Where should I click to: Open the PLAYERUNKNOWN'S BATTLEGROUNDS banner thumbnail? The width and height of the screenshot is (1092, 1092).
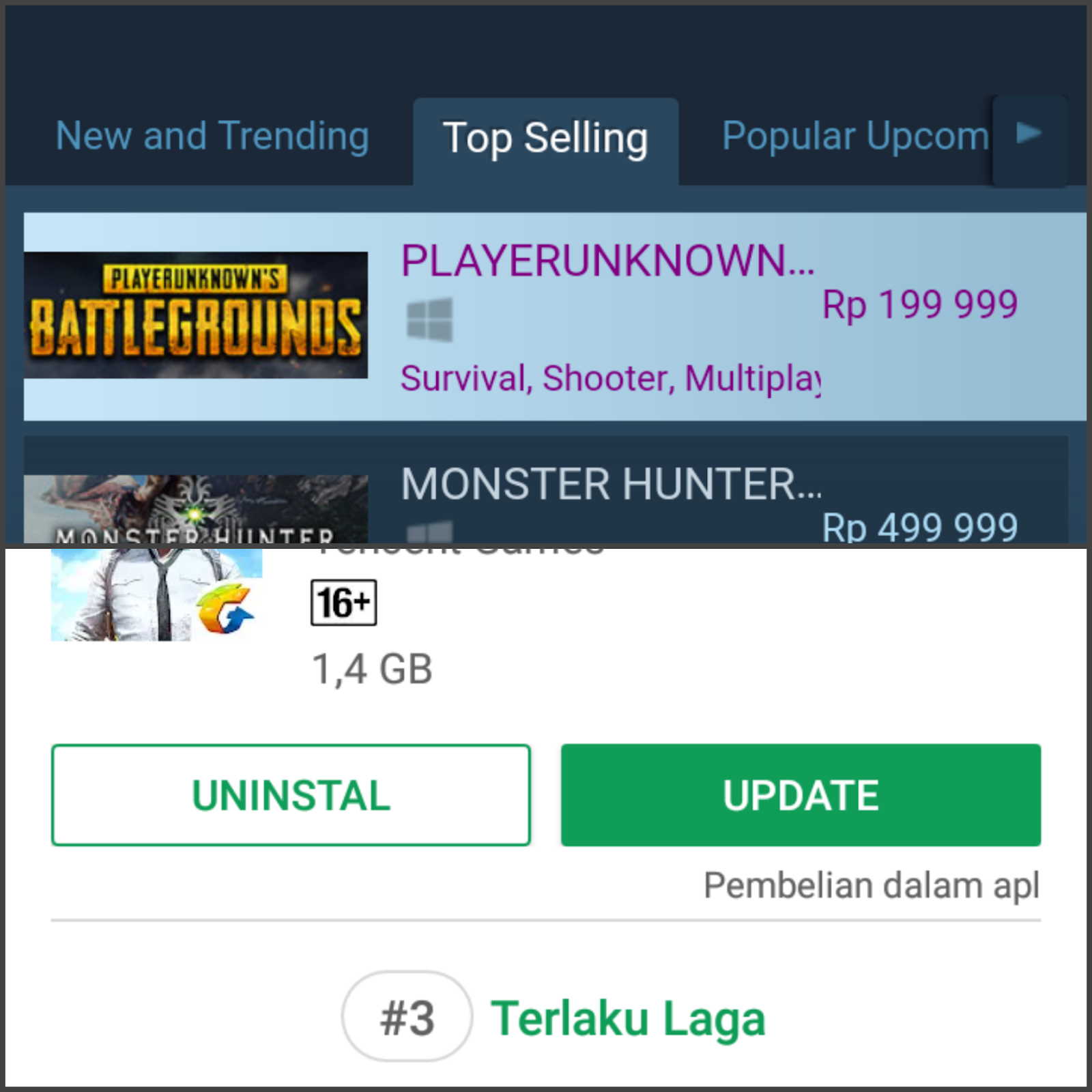tap(195, 315)
